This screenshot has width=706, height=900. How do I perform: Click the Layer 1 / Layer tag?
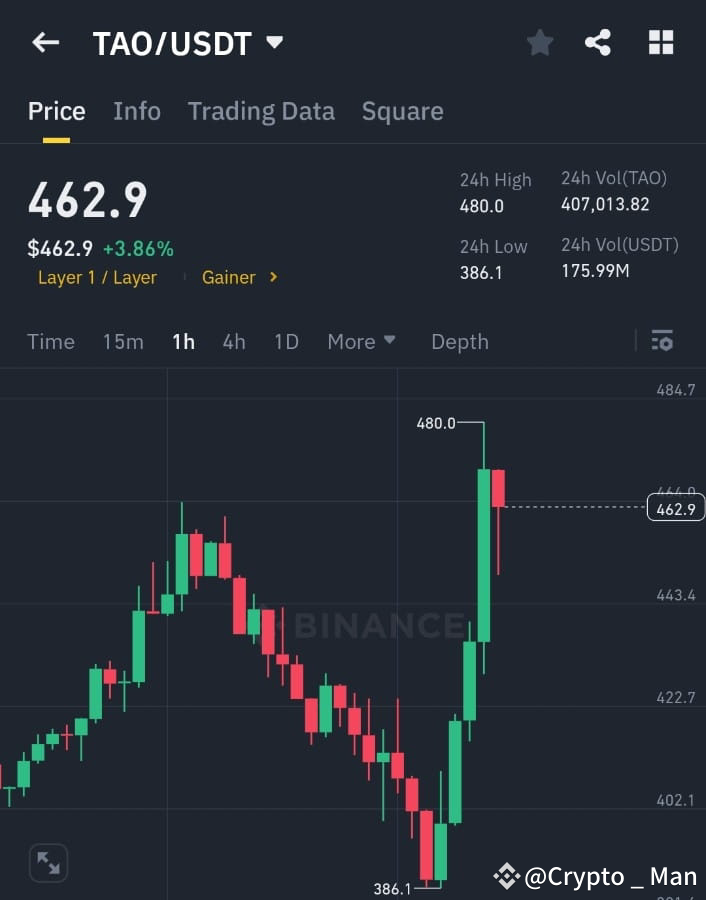tap(97, 277)
